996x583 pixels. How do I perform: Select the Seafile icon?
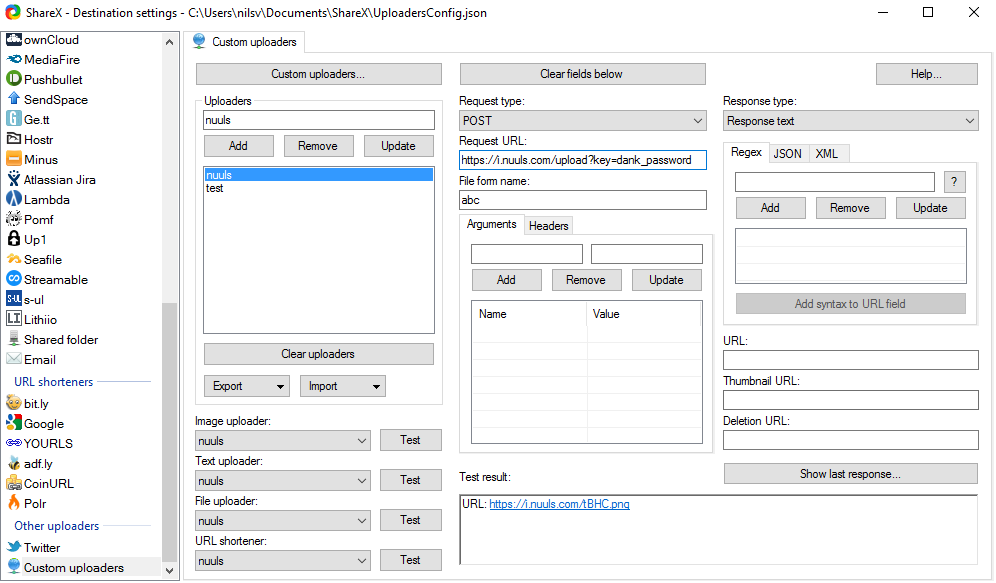pos(13,259)
